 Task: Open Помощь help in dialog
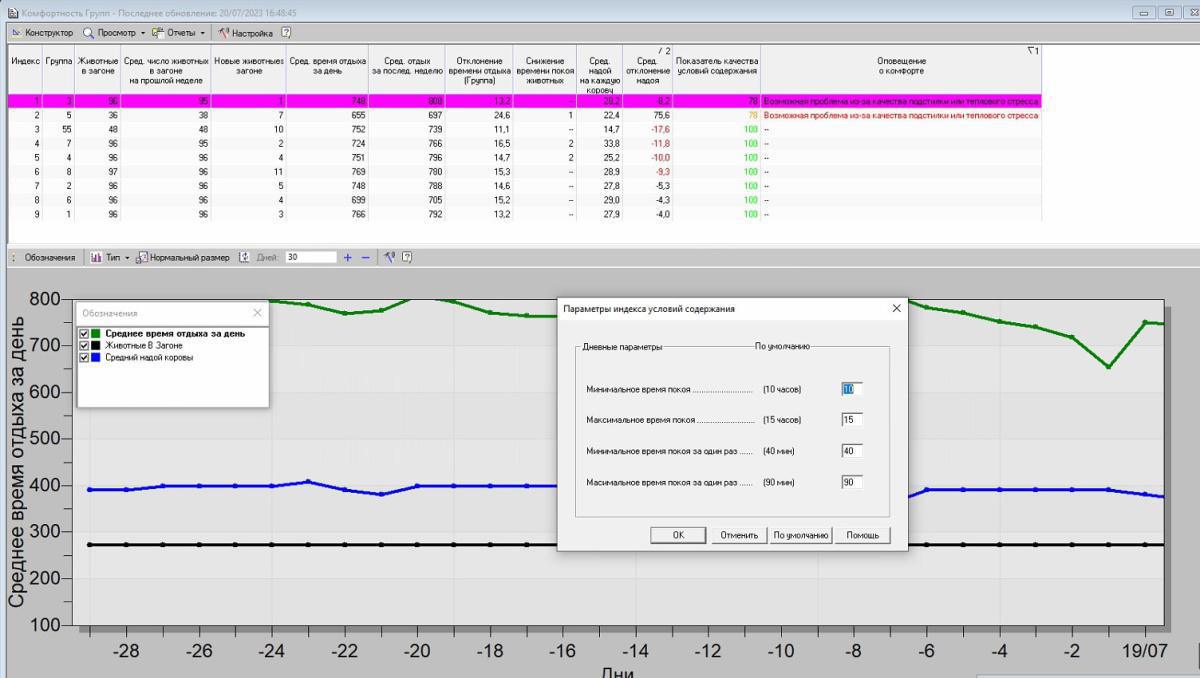862,535
